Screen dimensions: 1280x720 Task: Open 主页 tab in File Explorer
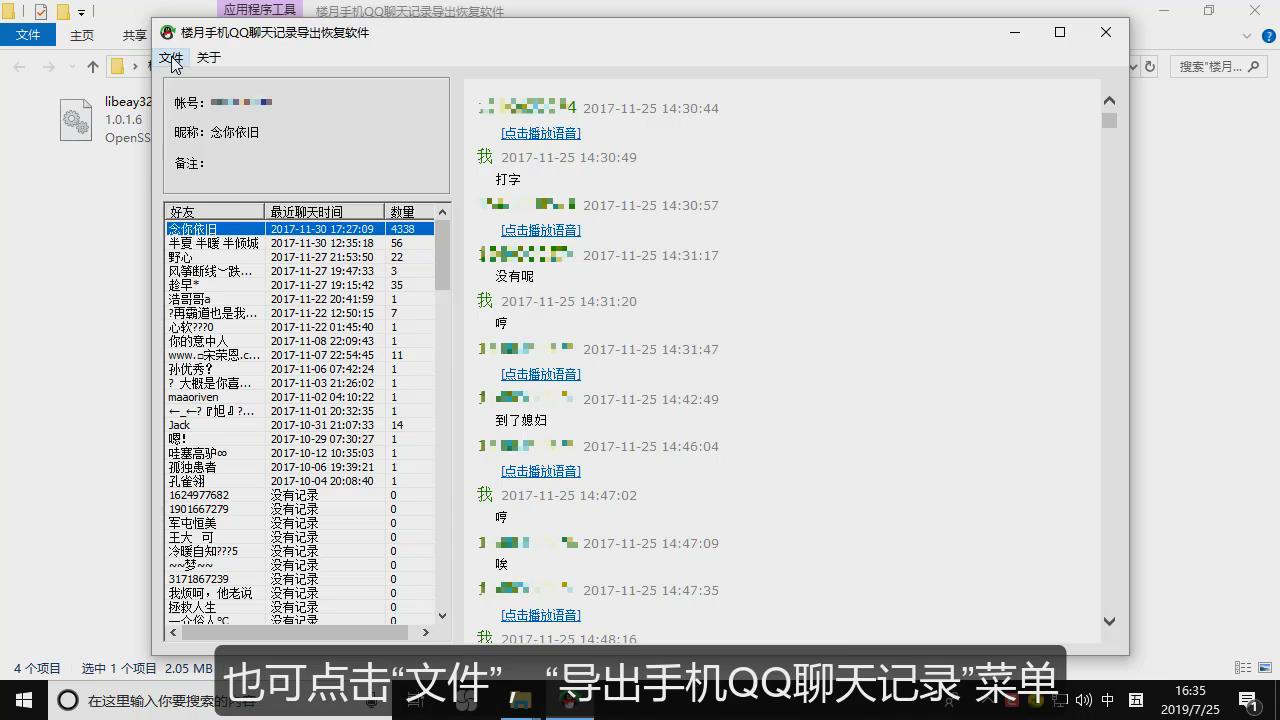tap(82, 35)
